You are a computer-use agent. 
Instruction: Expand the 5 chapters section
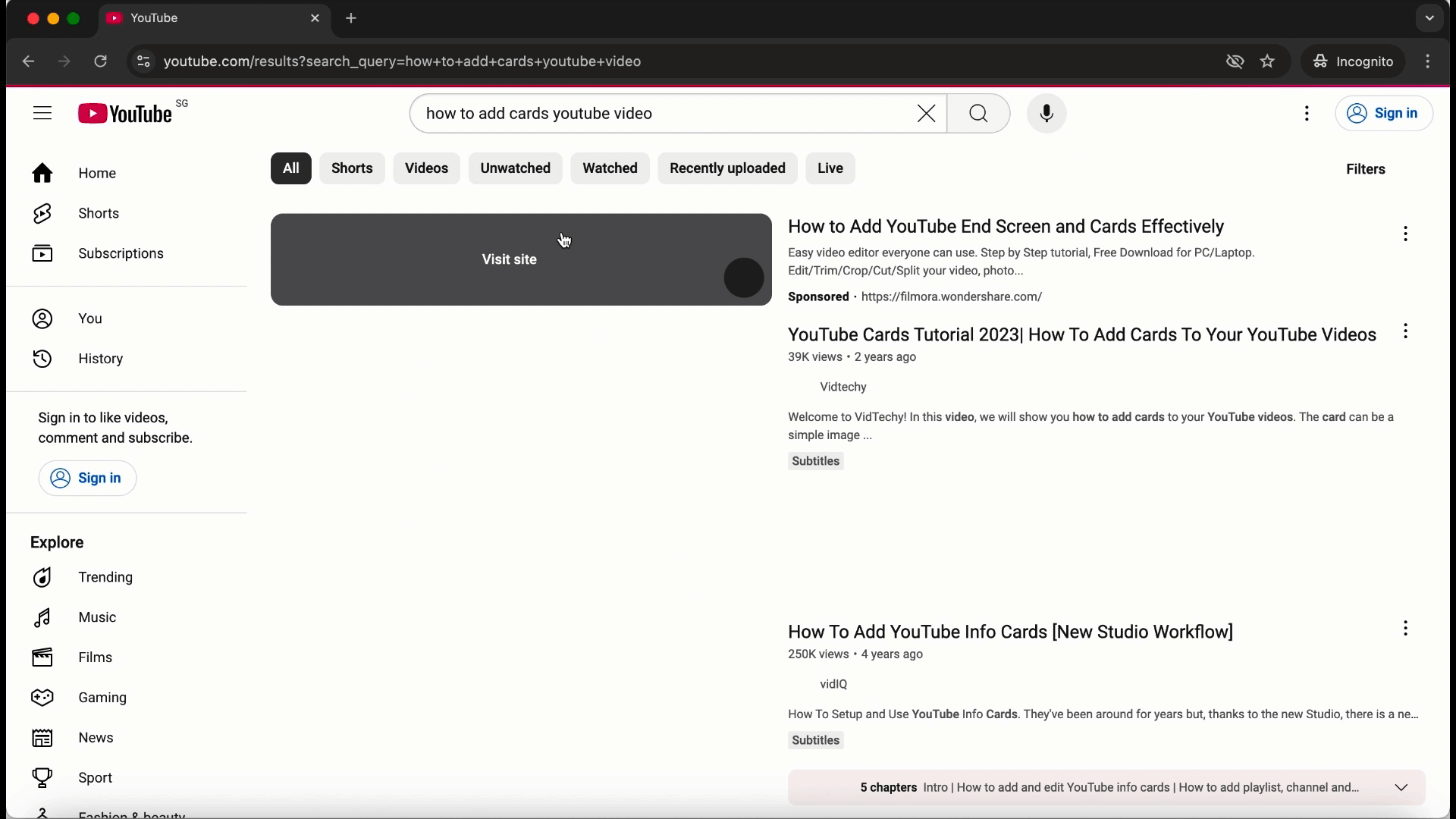click(1401, 788)
